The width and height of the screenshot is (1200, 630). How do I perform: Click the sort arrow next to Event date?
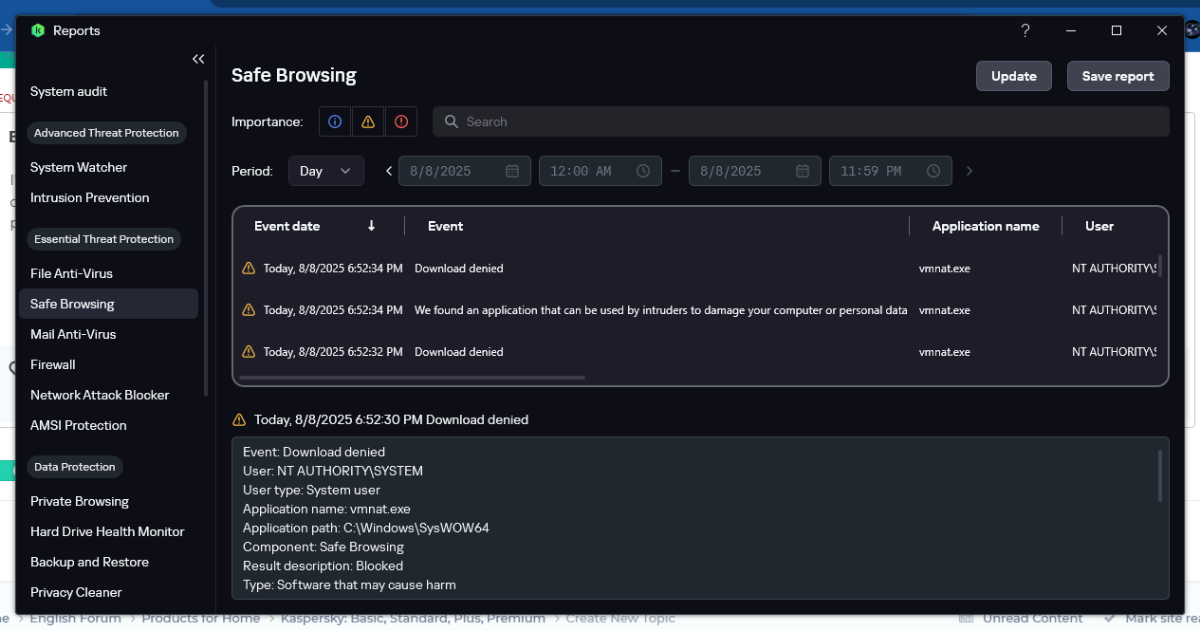point(371,226)
